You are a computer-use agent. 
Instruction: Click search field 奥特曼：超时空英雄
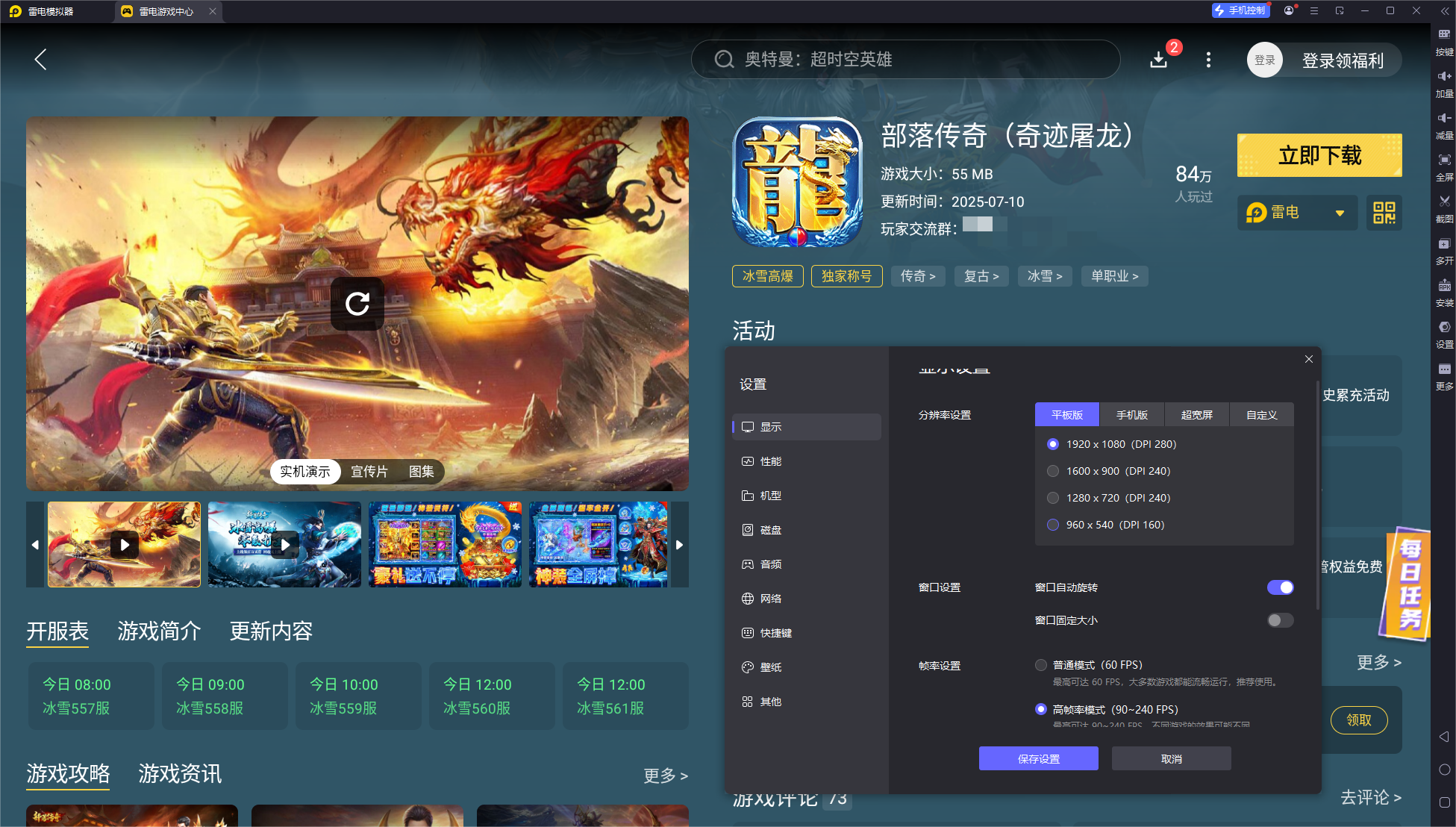(x=905, y=60)
